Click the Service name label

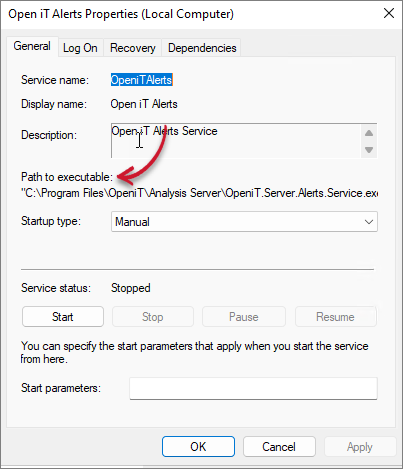pos(55,80)
